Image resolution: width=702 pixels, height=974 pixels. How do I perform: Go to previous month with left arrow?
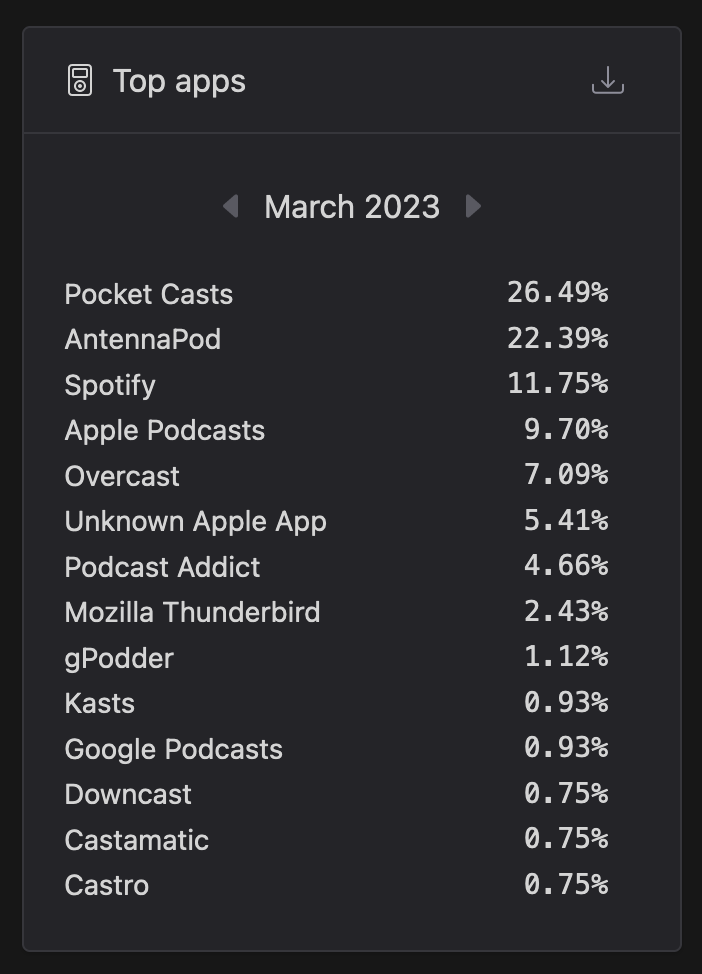tap(230, 206)
